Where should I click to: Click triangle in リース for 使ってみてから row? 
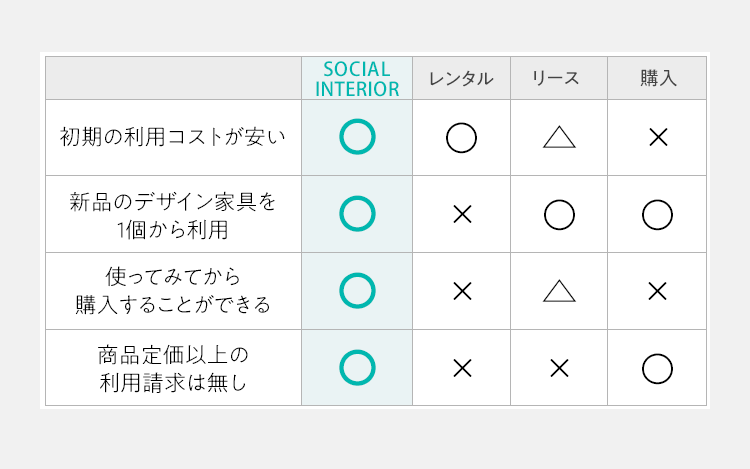pyautogui.click(x=559, y=291)
